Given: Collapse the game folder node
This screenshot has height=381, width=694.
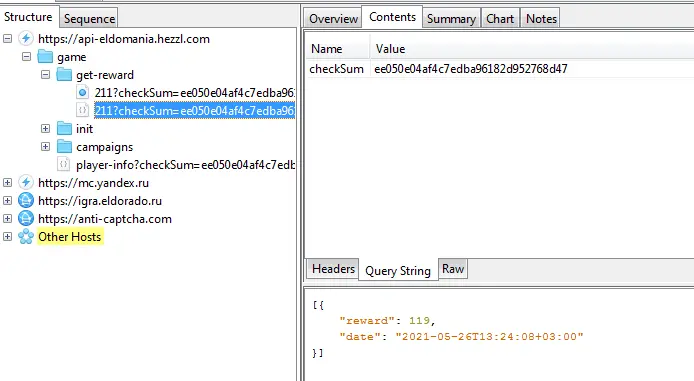Looking at the screenshot, I should point(27,57).
